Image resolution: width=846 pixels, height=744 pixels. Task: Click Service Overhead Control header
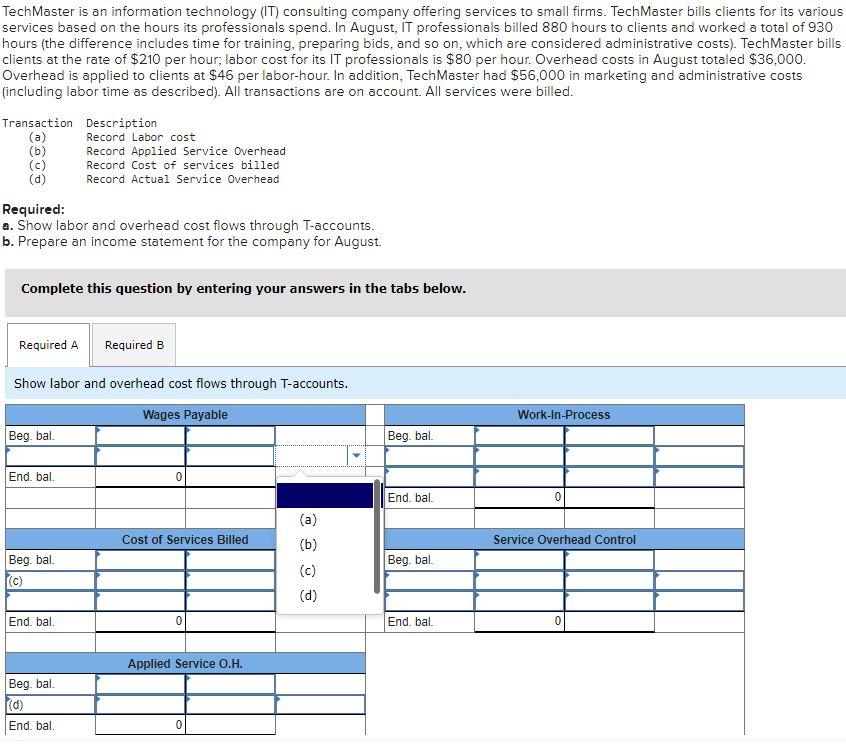point(564,540)
